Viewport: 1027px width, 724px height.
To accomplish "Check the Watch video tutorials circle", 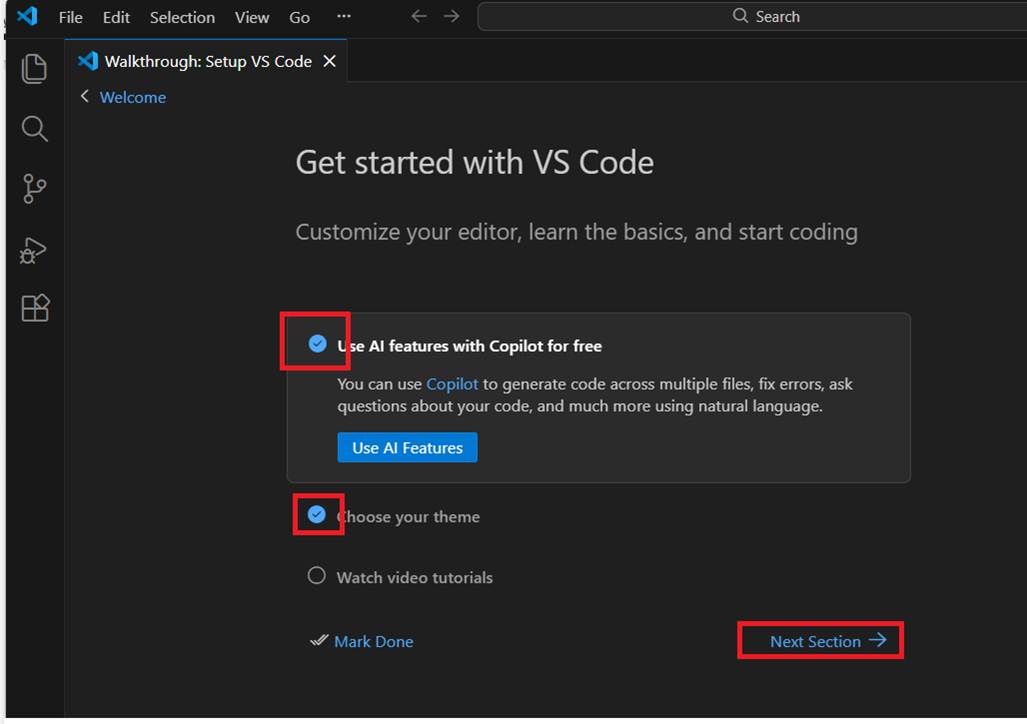I will 317,576.
